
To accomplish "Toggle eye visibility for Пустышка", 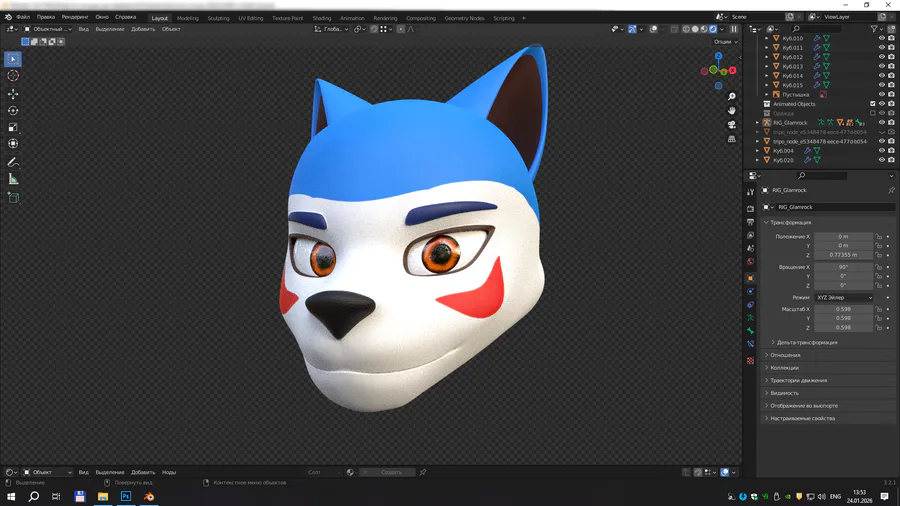I will pyautogui.click(x=882, y=95).
